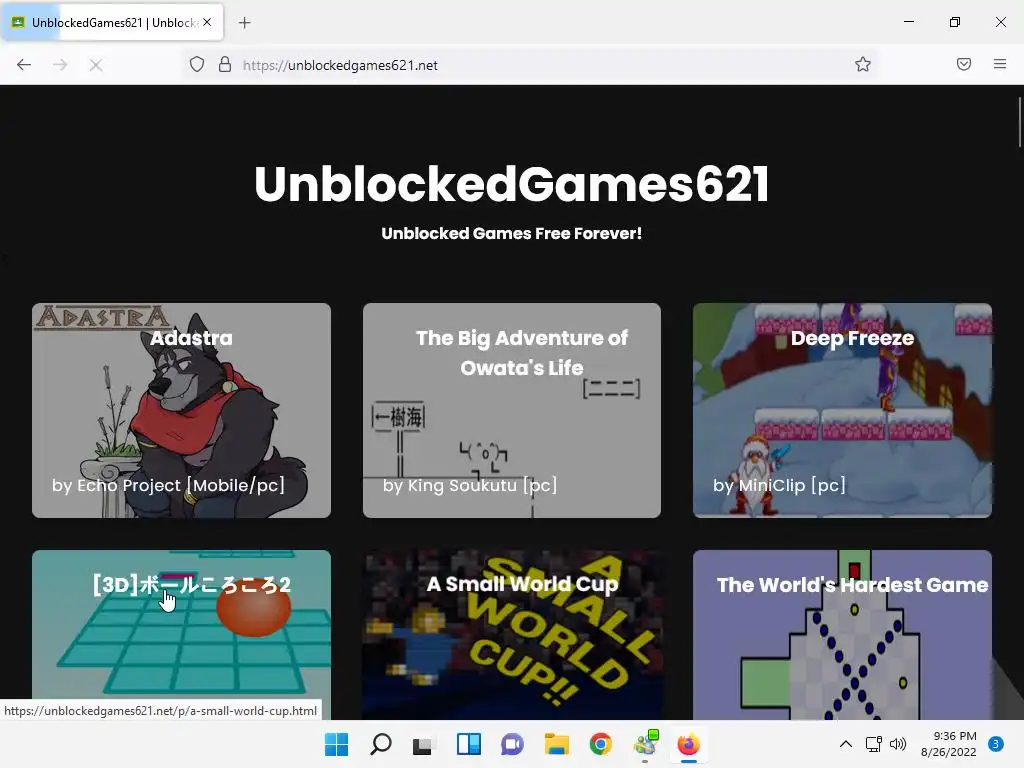Open the Deep Freeze game card
This screenshot has width=1024, height=768.
click(842, 410)
